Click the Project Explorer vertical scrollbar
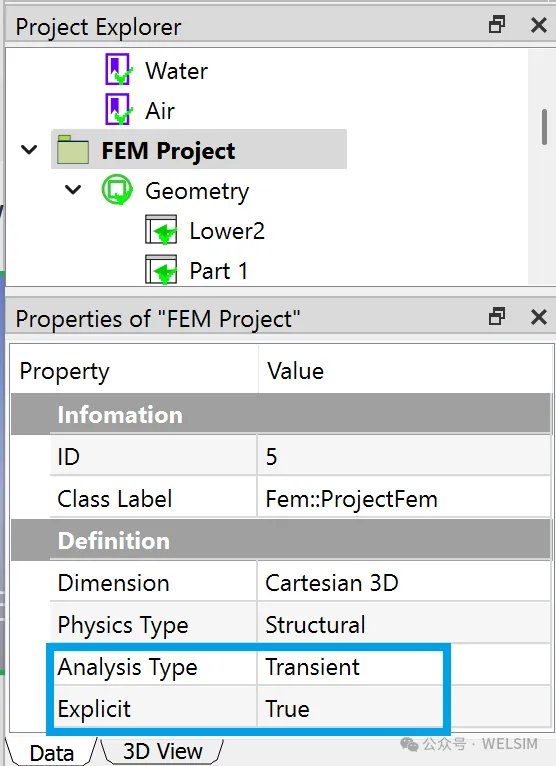 pos(544,127)
